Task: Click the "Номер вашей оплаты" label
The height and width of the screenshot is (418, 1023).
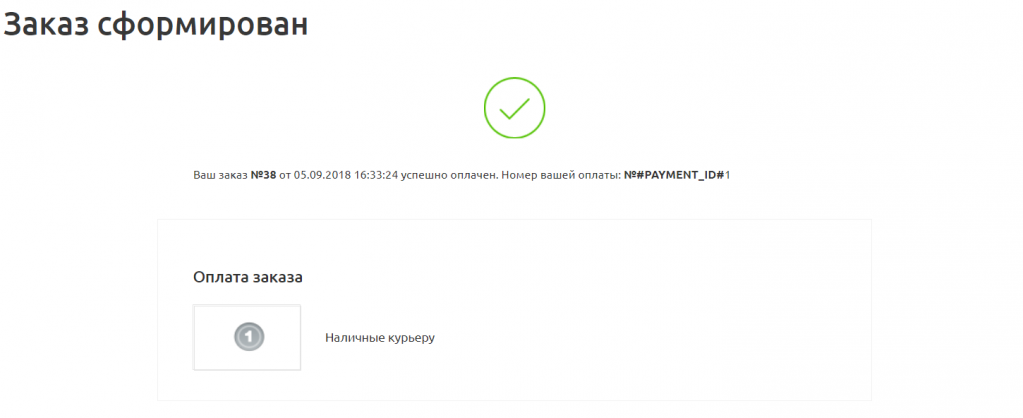Action: [557, 176]
